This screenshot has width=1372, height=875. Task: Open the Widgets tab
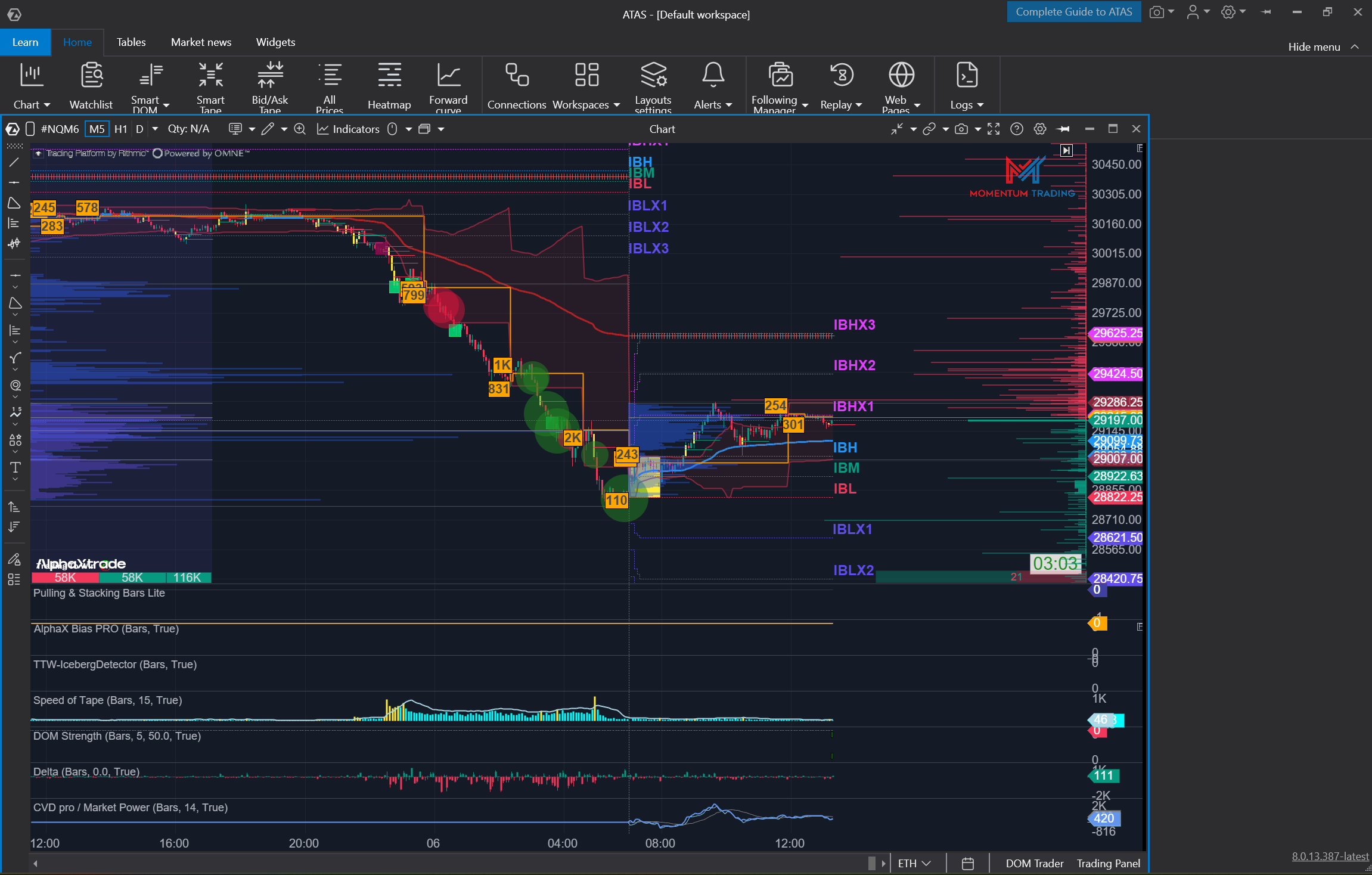tap(275, 42)
